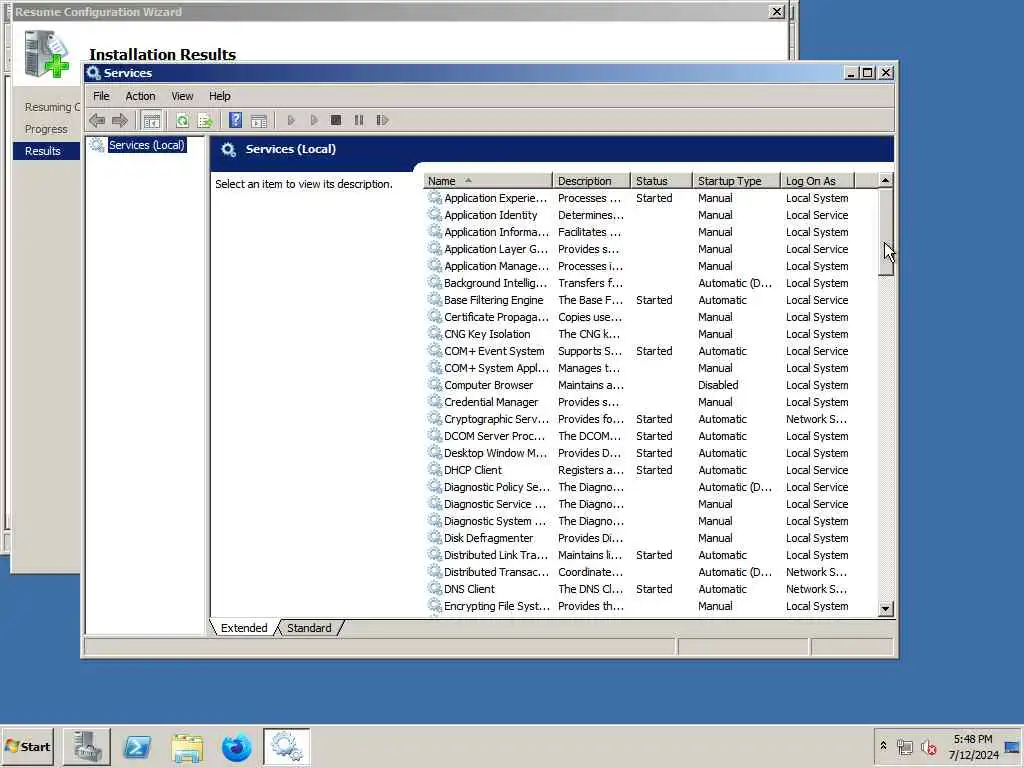Click Services gear icon in taskbar

point(287,747)
